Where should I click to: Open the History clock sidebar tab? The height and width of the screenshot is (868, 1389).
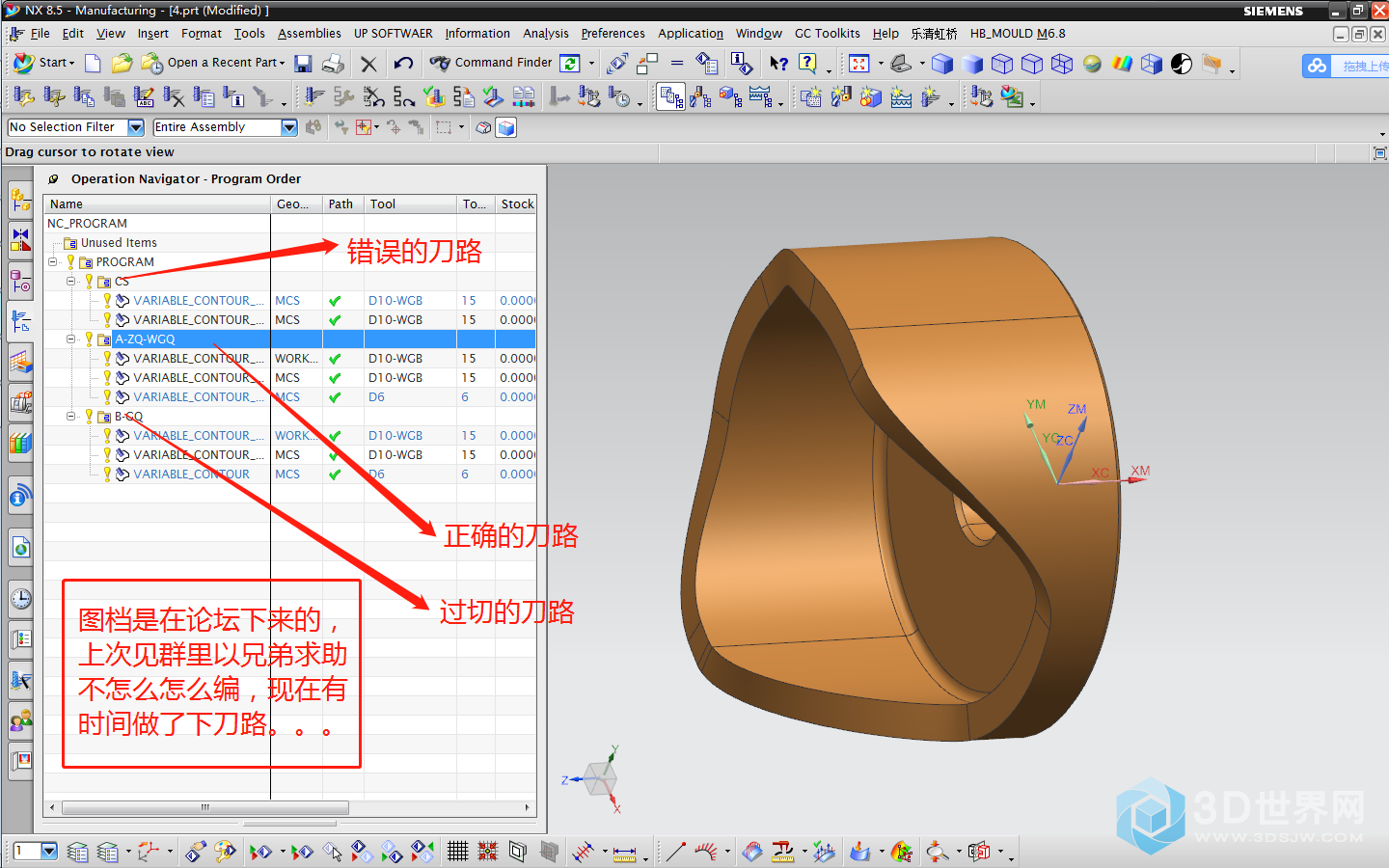(x=20, y=599)
